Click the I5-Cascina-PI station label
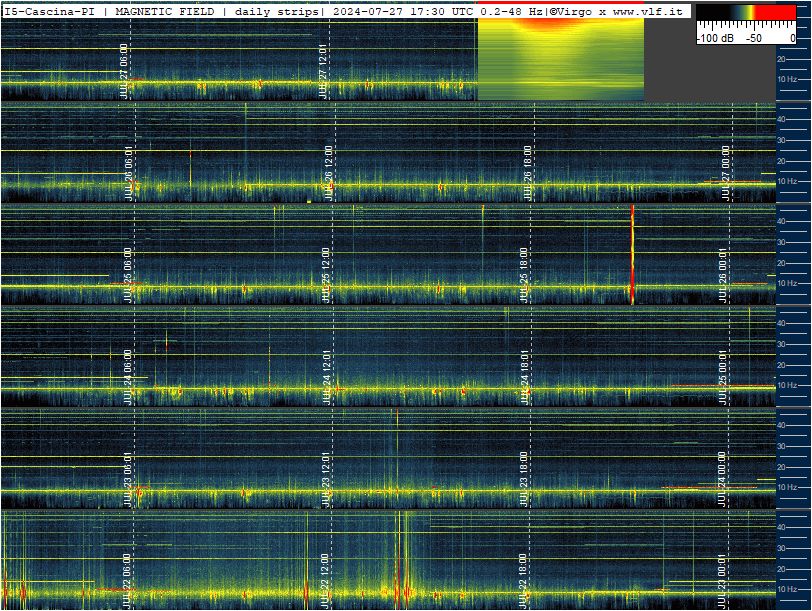This screenshot has width=812, height=611. coord(50,11)
